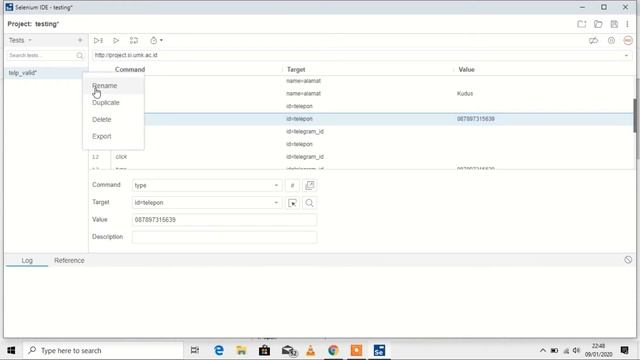
Task: Open the base URL dropdown arrow
Action: point(627,55)
